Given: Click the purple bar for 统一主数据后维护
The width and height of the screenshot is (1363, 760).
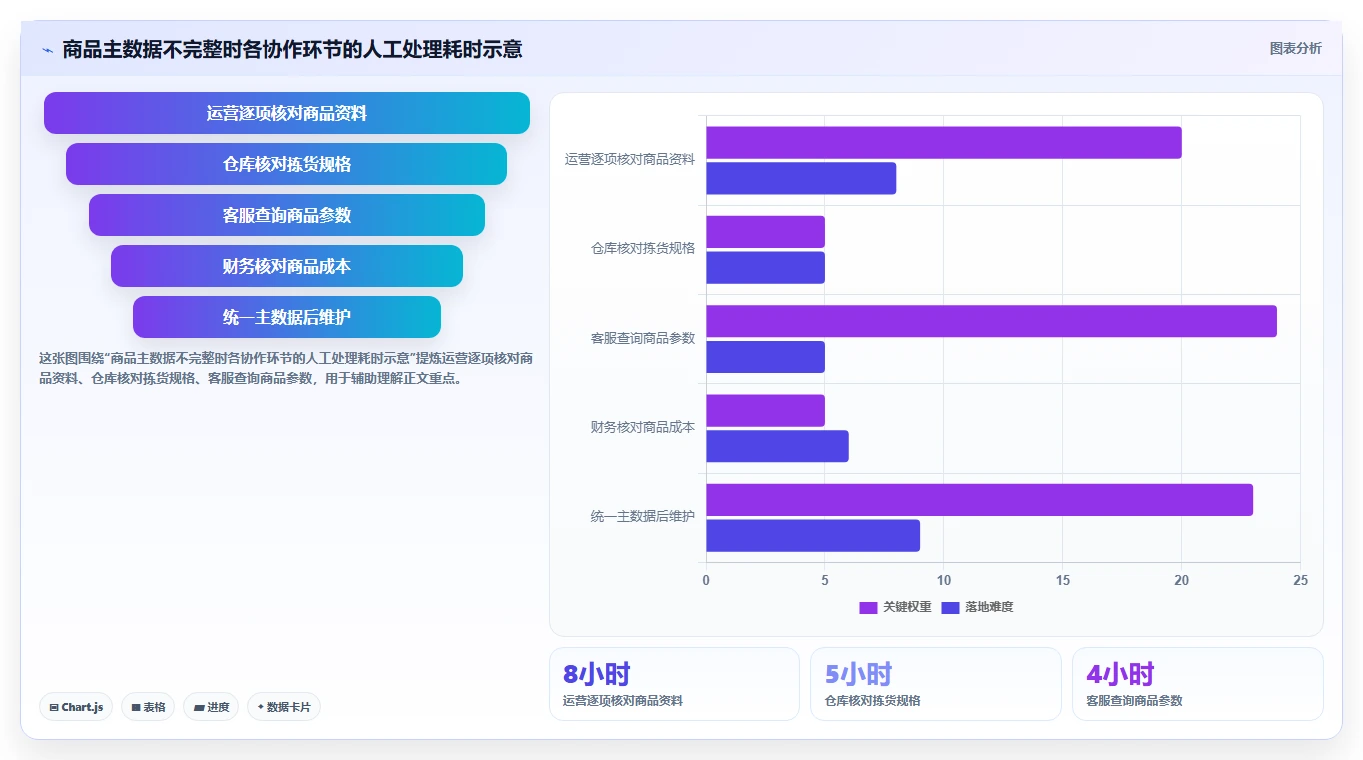Looking at the screenshot, I should (979, 500).
